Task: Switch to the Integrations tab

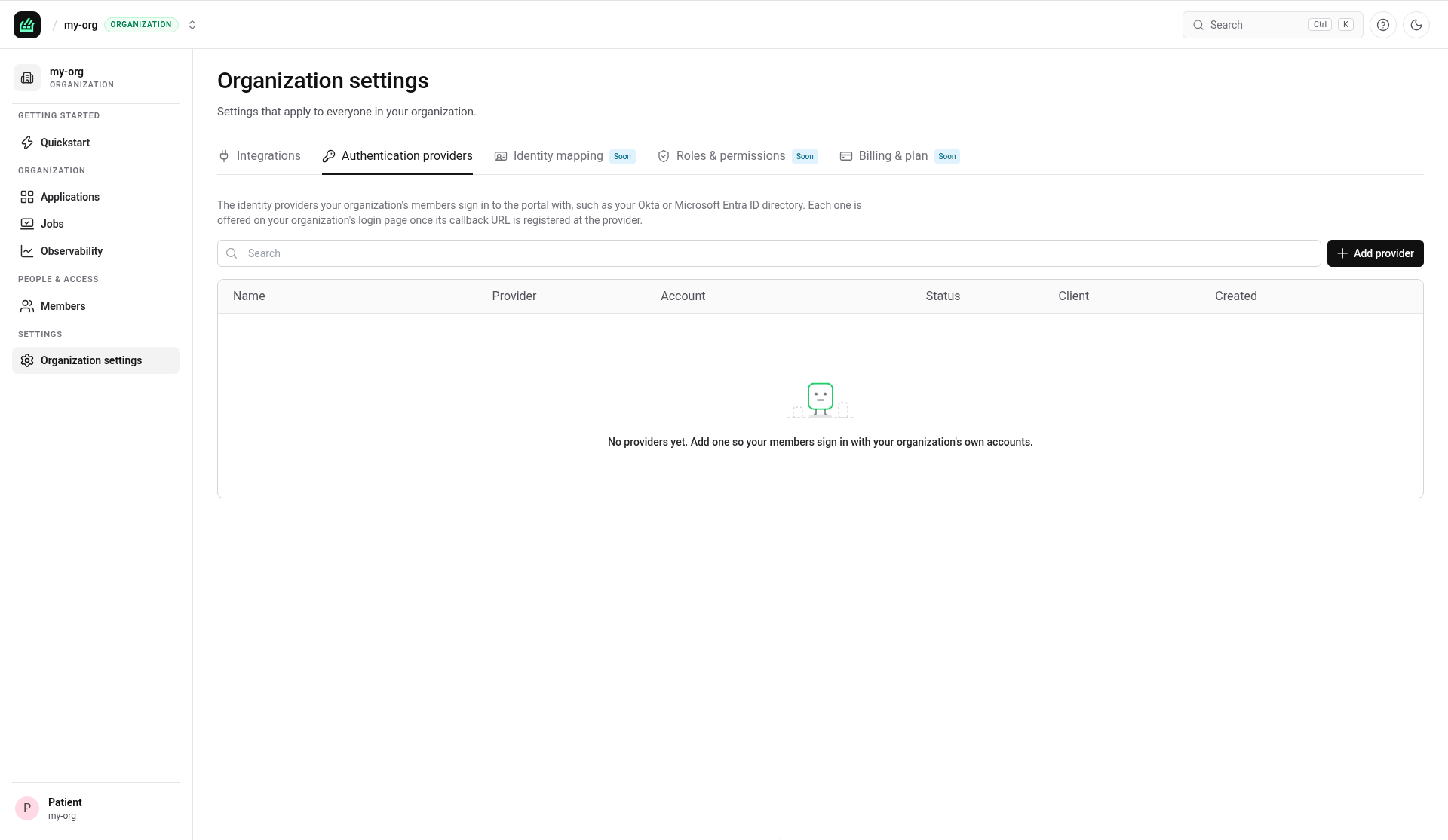Action: [x=259, y=156]
